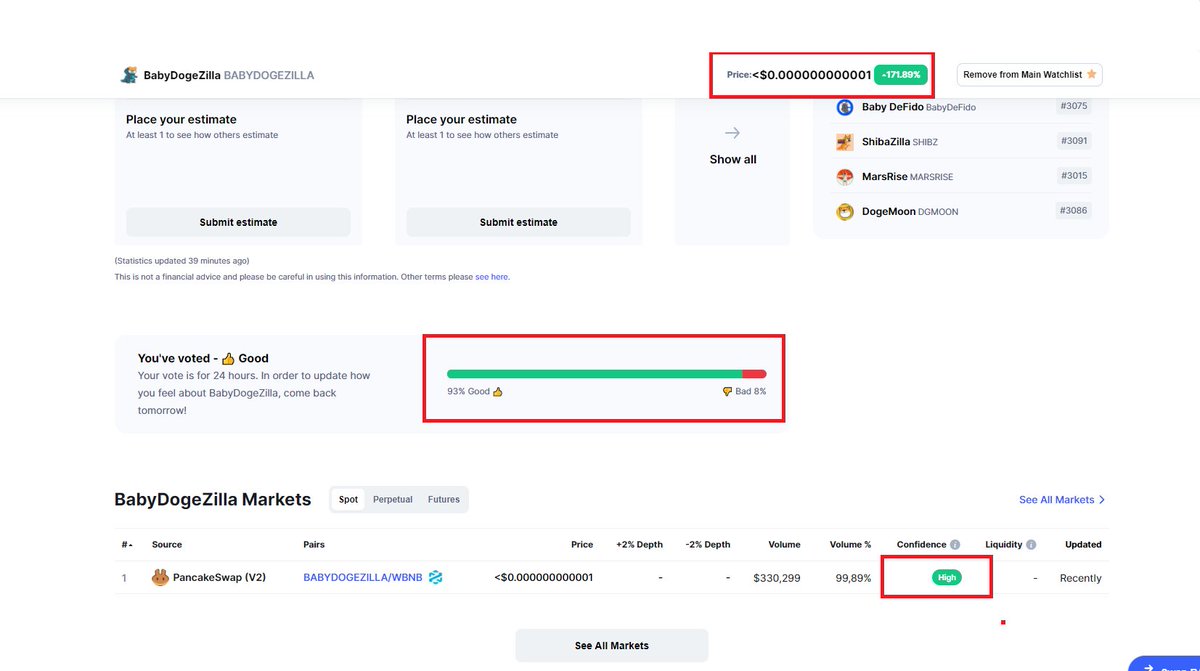Image resolution: width=1200 pixels, height=671 pixels.
Task: Click the arrow icon above Show all
Action: (x=733, y=133)
